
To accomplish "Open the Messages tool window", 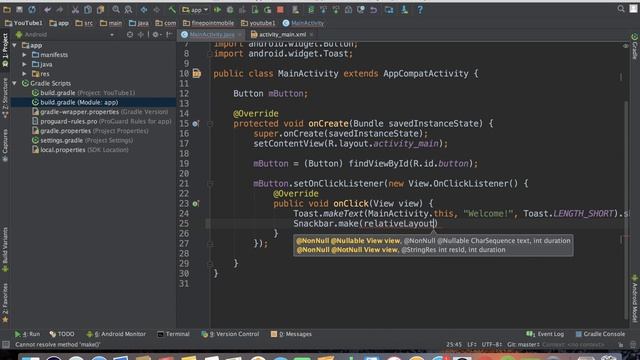I will (291, 334).
